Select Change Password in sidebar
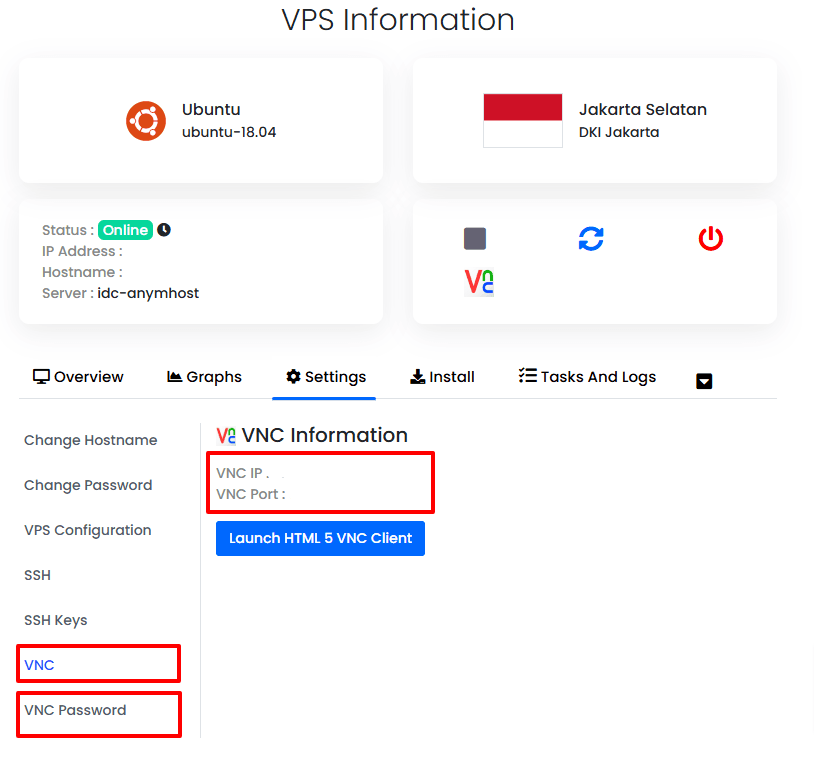Viewport: 814px width, 760px height. [x=88, y=485]
